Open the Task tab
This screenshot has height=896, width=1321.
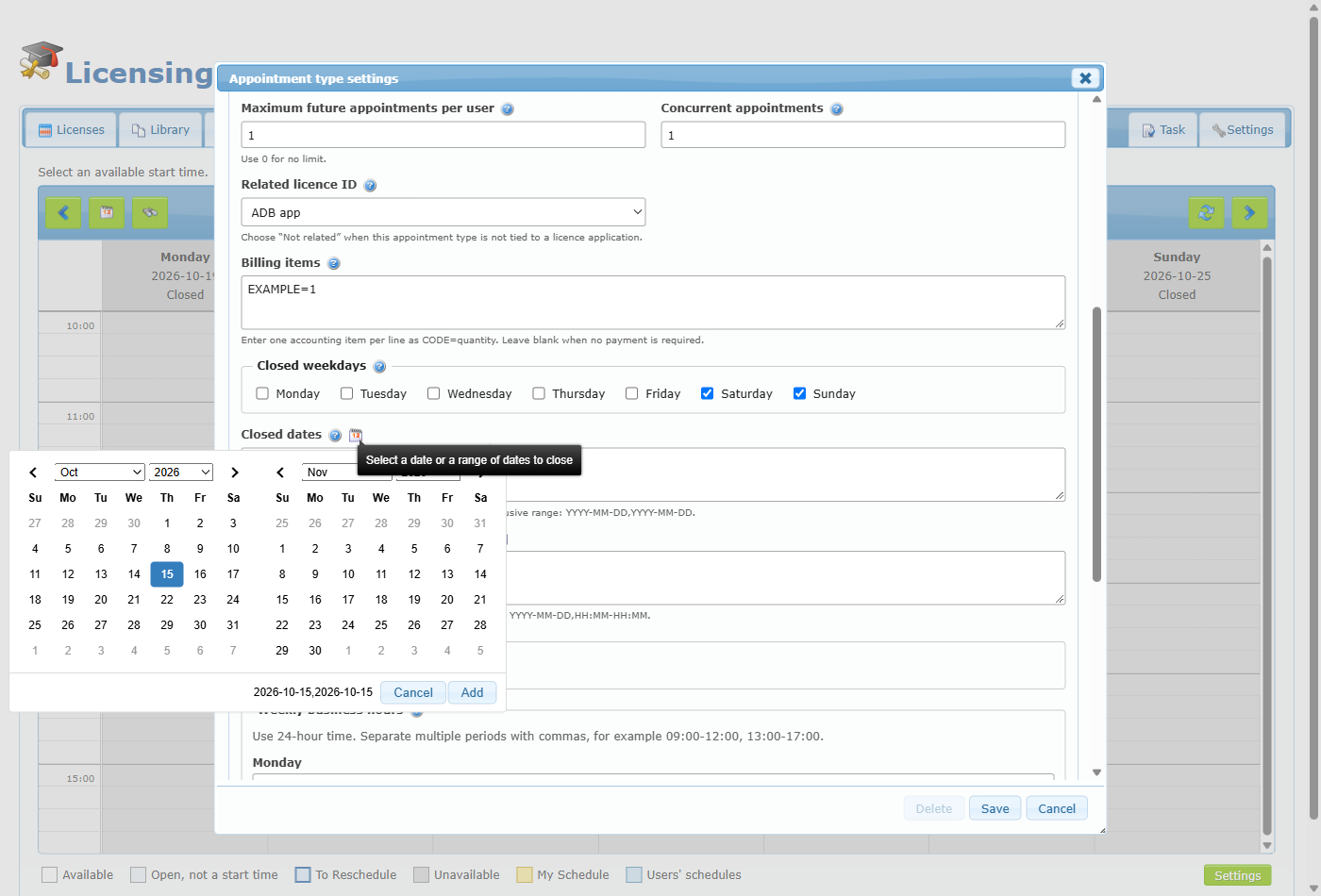(1162, 130)
